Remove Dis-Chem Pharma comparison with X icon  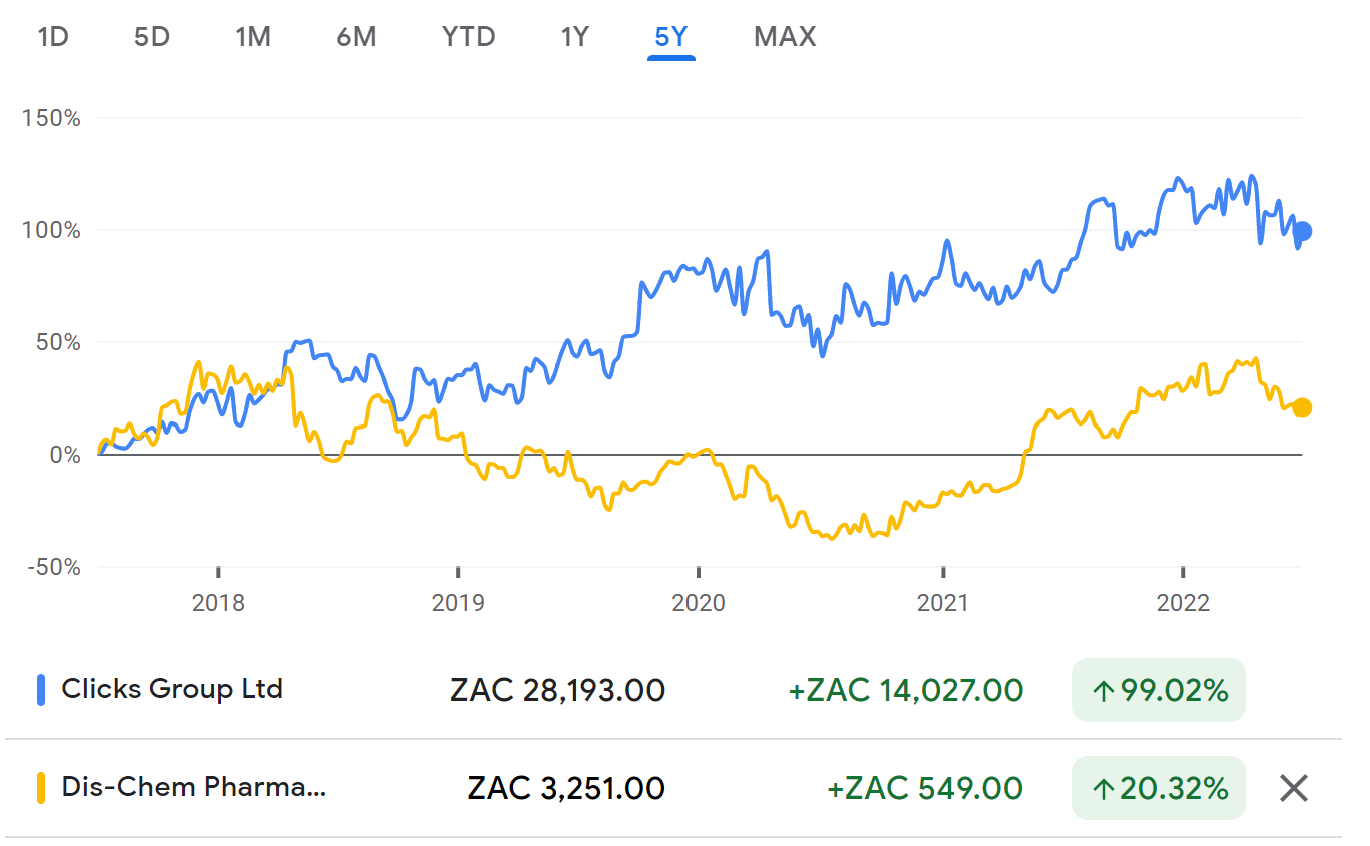pos(1294,788)
